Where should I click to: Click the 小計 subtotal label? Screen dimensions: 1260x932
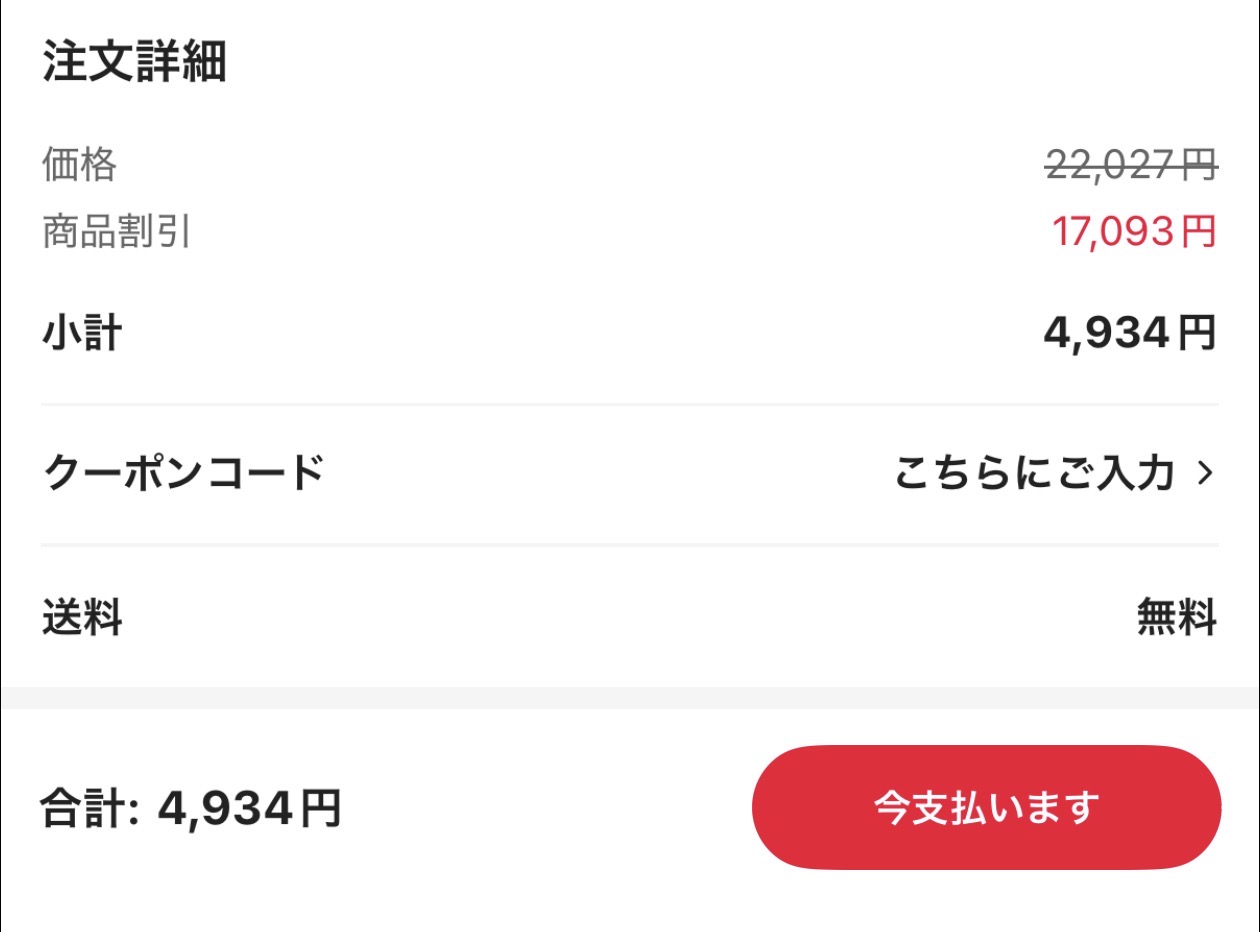(x=81, y=334)
